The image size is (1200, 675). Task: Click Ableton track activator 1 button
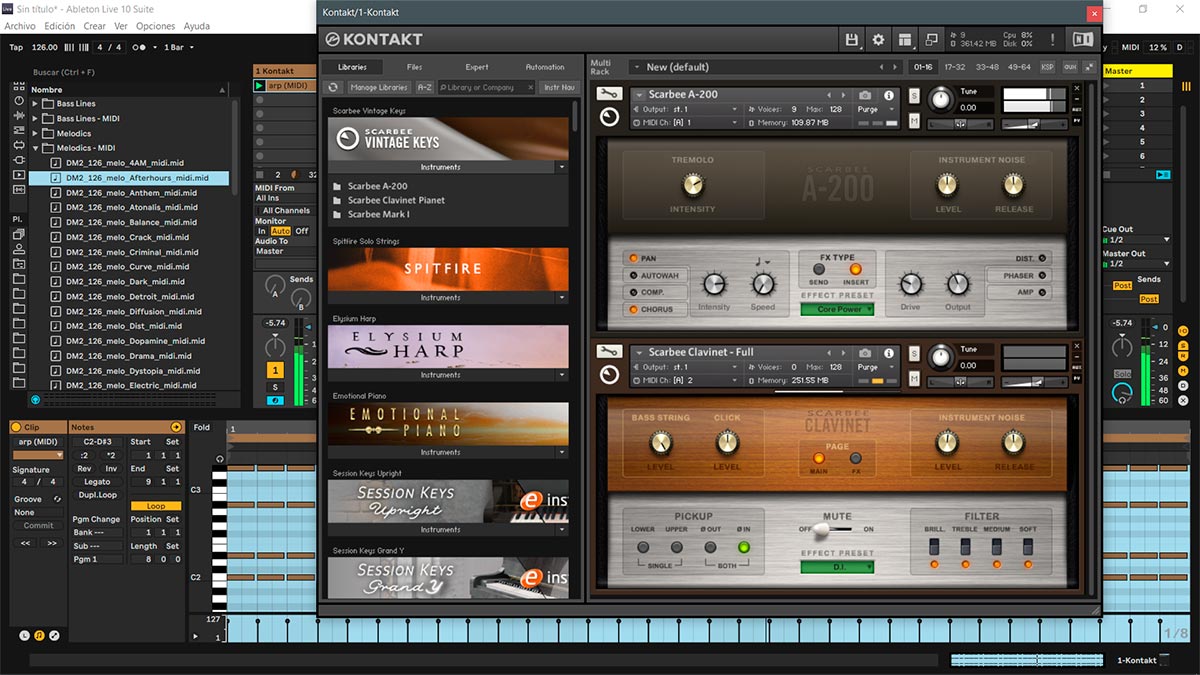pos(276,370)
